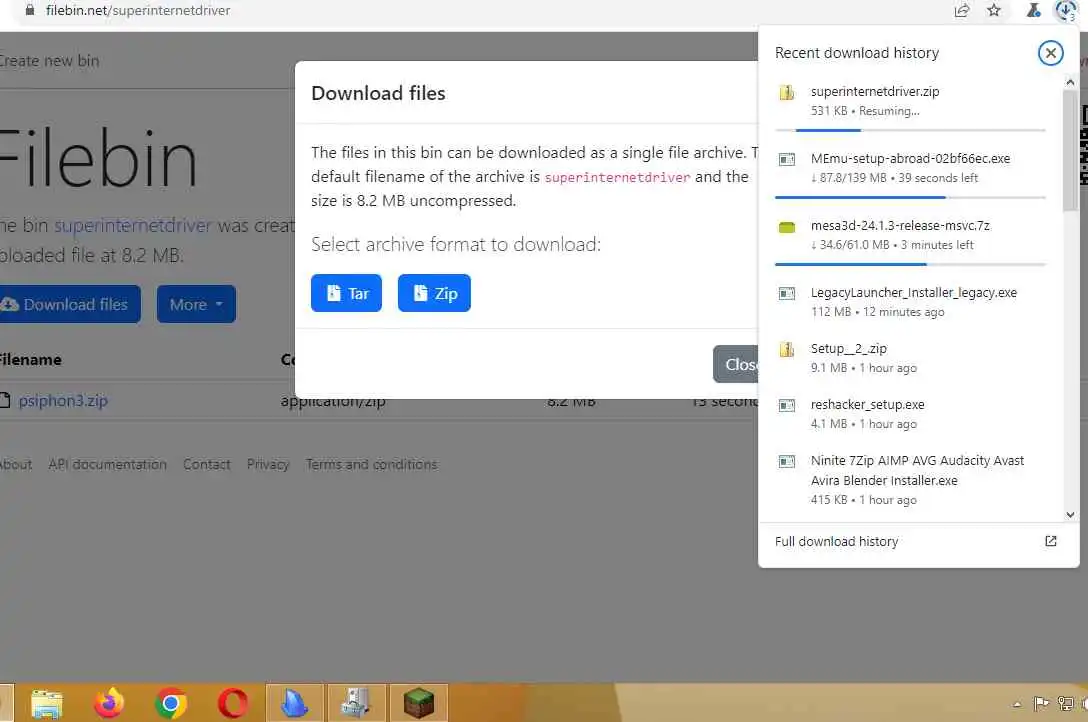Click the superinternetdriver.zip progress bar
This screenshot has height=722, width=1088.
point(910,130)
